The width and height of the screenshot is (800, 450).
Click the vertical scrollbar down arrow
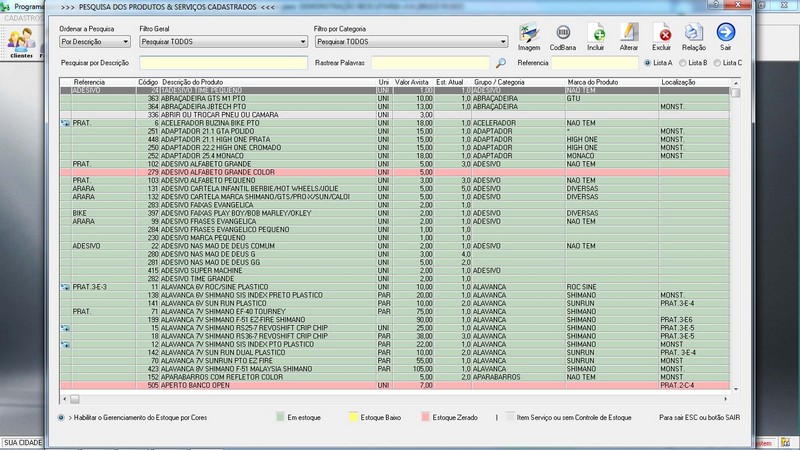[736, 389]
